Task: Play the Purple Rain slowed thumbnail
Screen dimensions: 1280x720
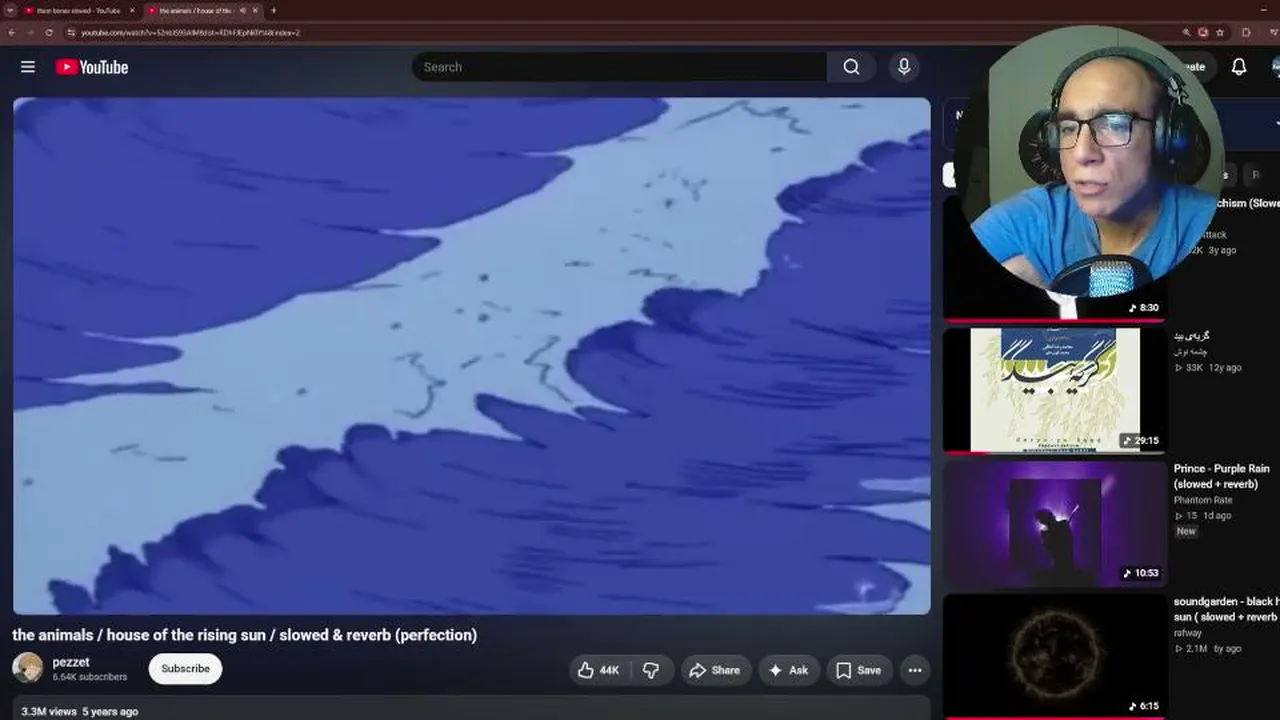Action: tap(1054, 523)
